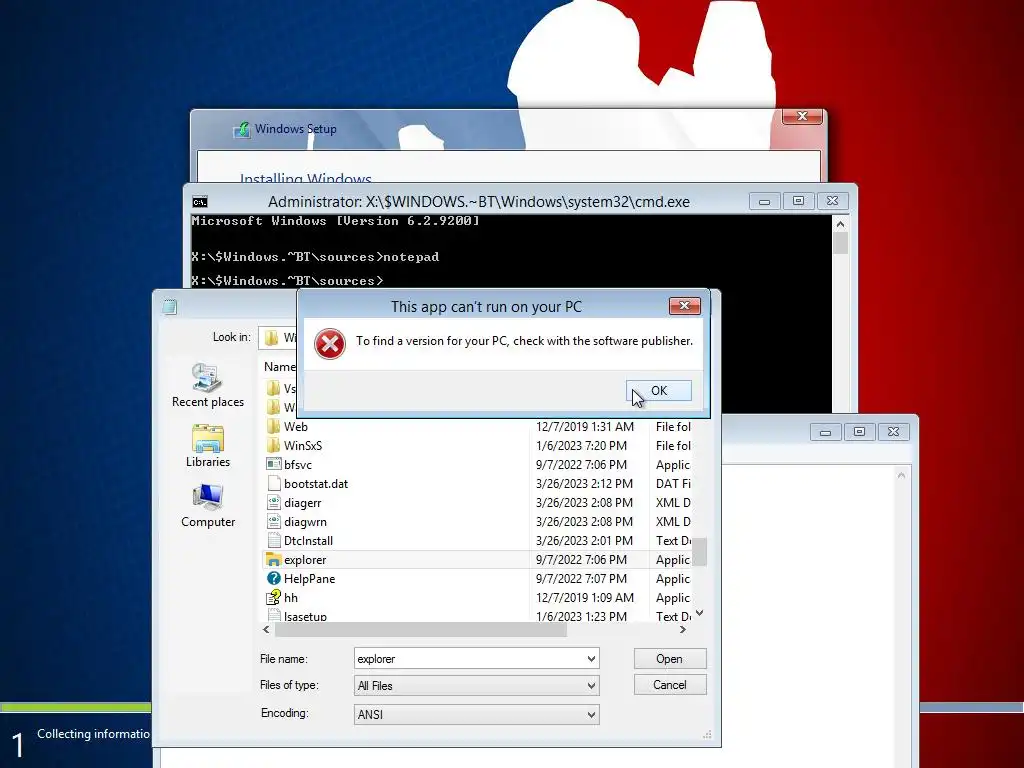Open Recent places in the sidebar
This screenshot has width=1024, height=768.
tap(208, 385)
